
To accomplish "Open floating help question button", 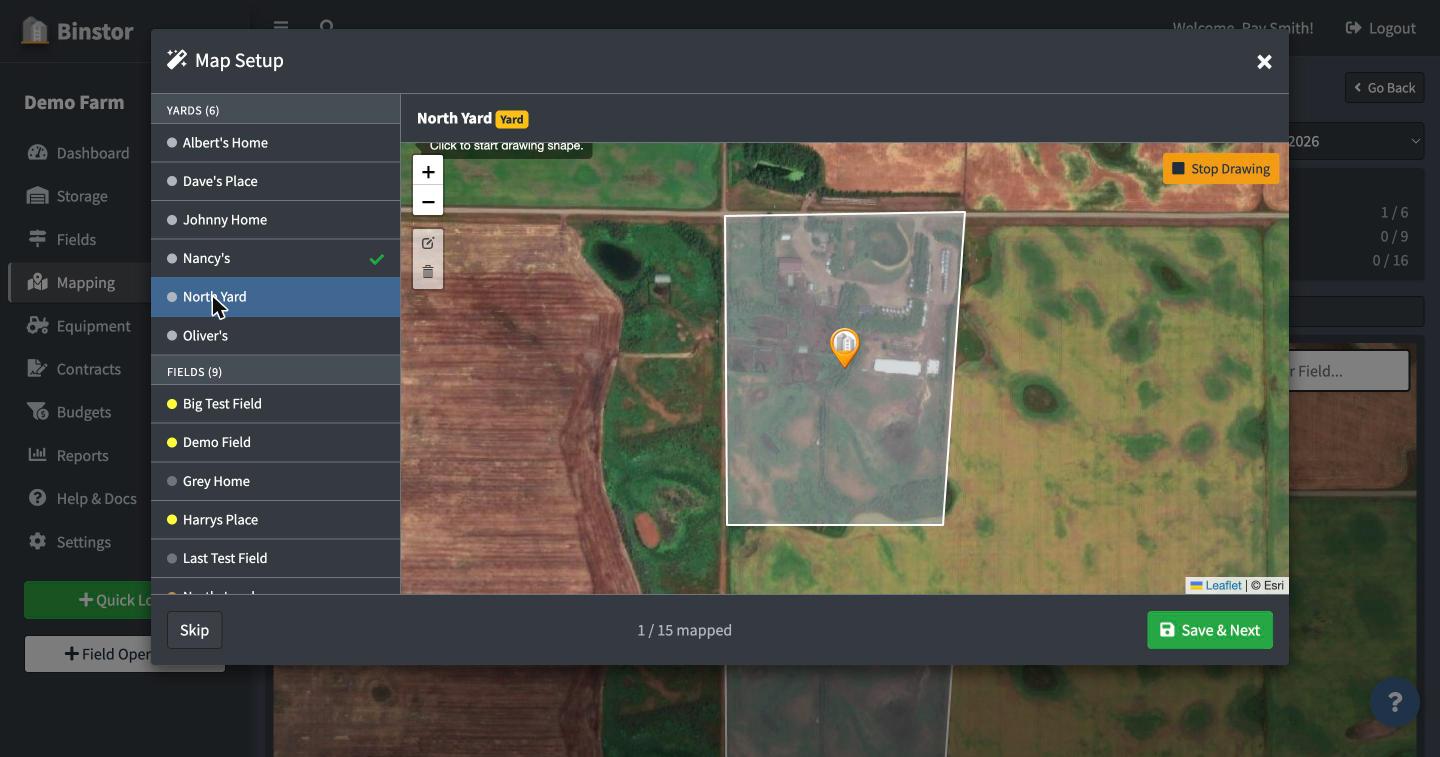I will (x=1395, y=702).
